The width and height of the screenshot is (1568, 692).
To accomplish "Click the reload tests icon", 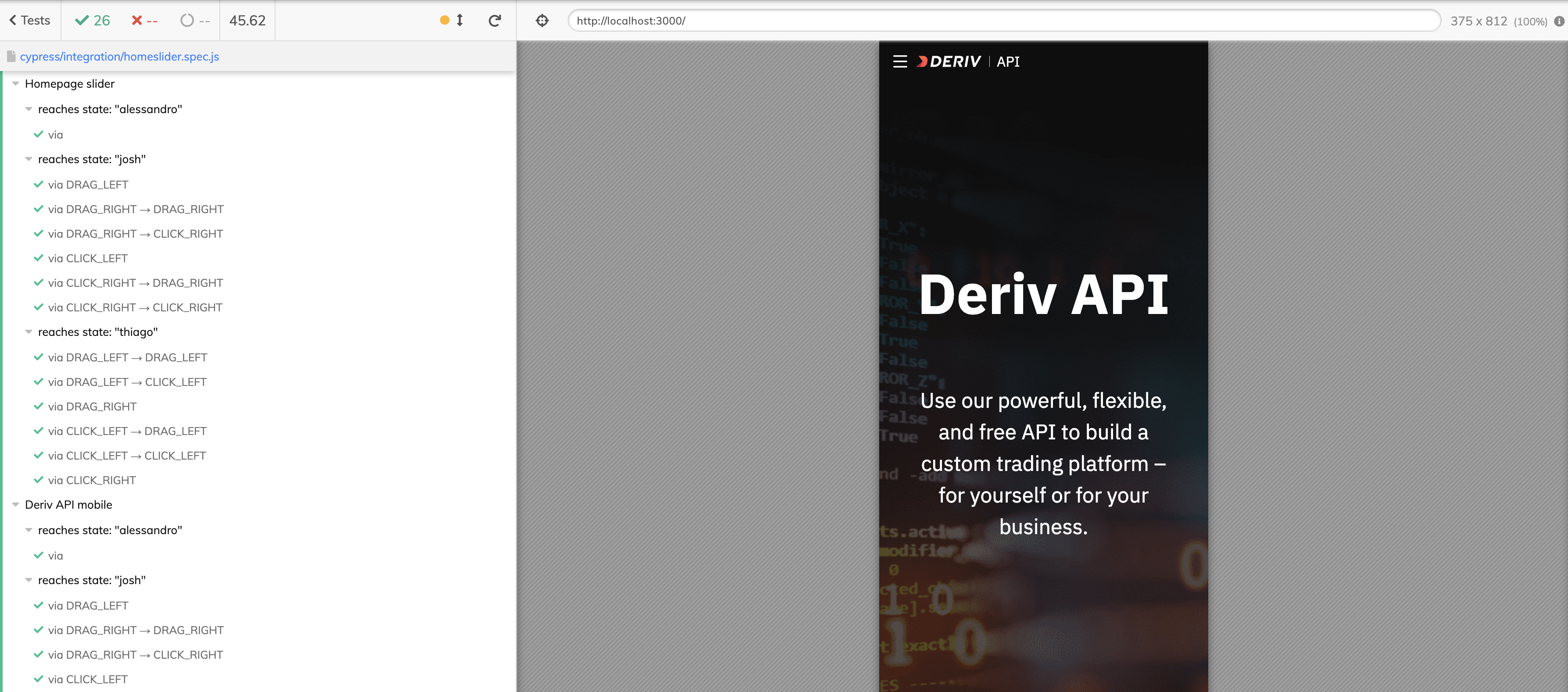I will 494,21.
